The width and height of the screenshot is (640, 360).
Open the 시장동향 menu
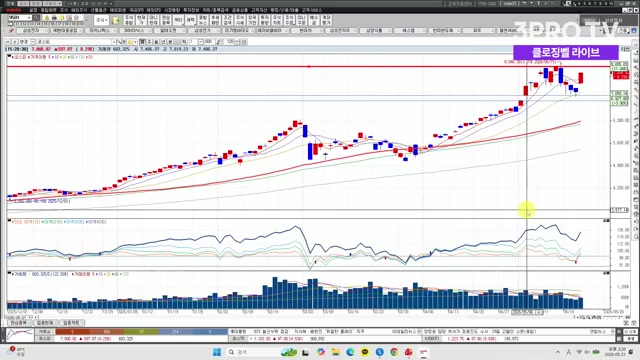[x=172, y=10]
